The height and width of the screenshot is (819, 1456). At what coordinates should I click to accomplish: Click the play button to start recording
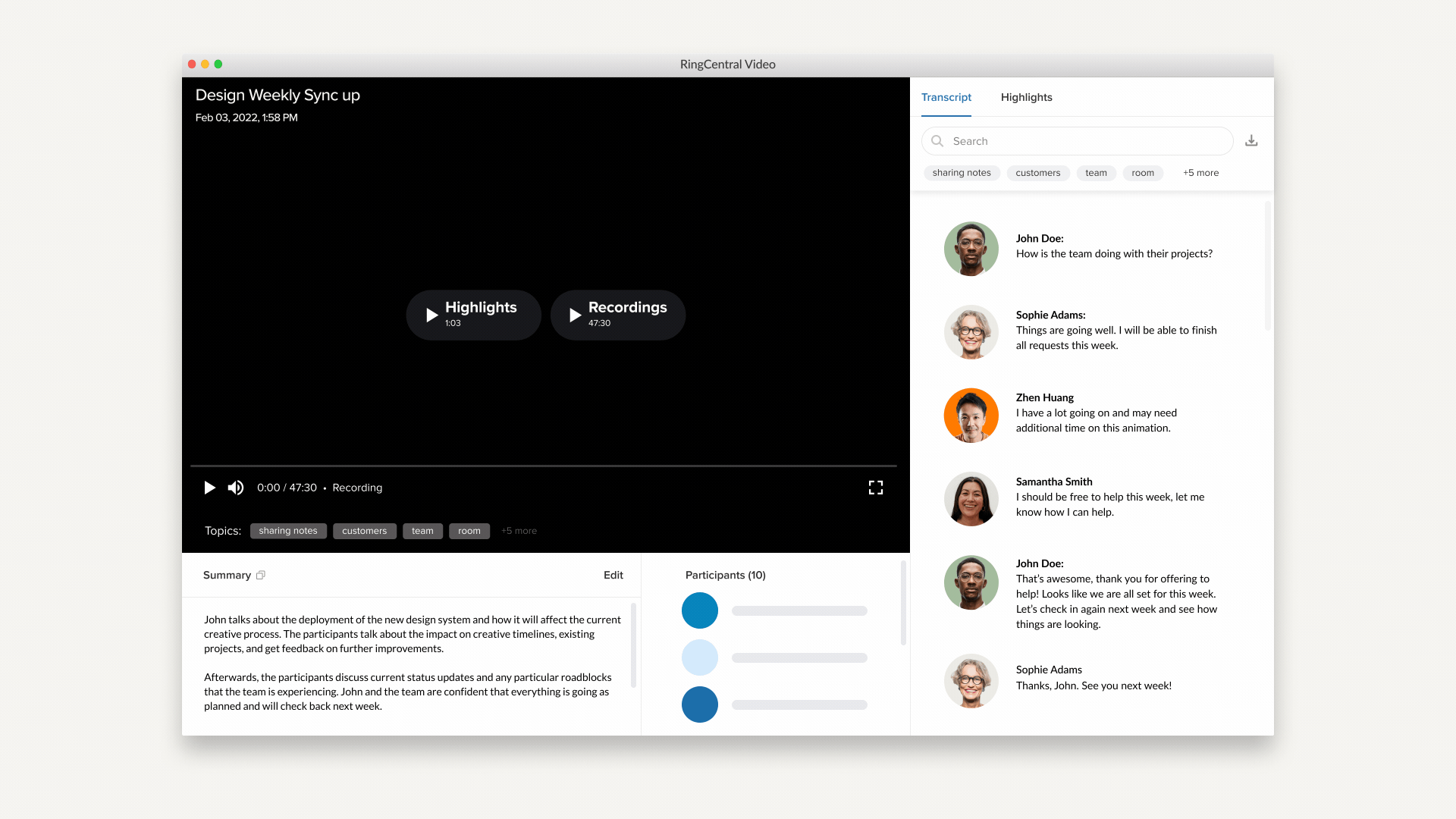[x=210, y=487]
